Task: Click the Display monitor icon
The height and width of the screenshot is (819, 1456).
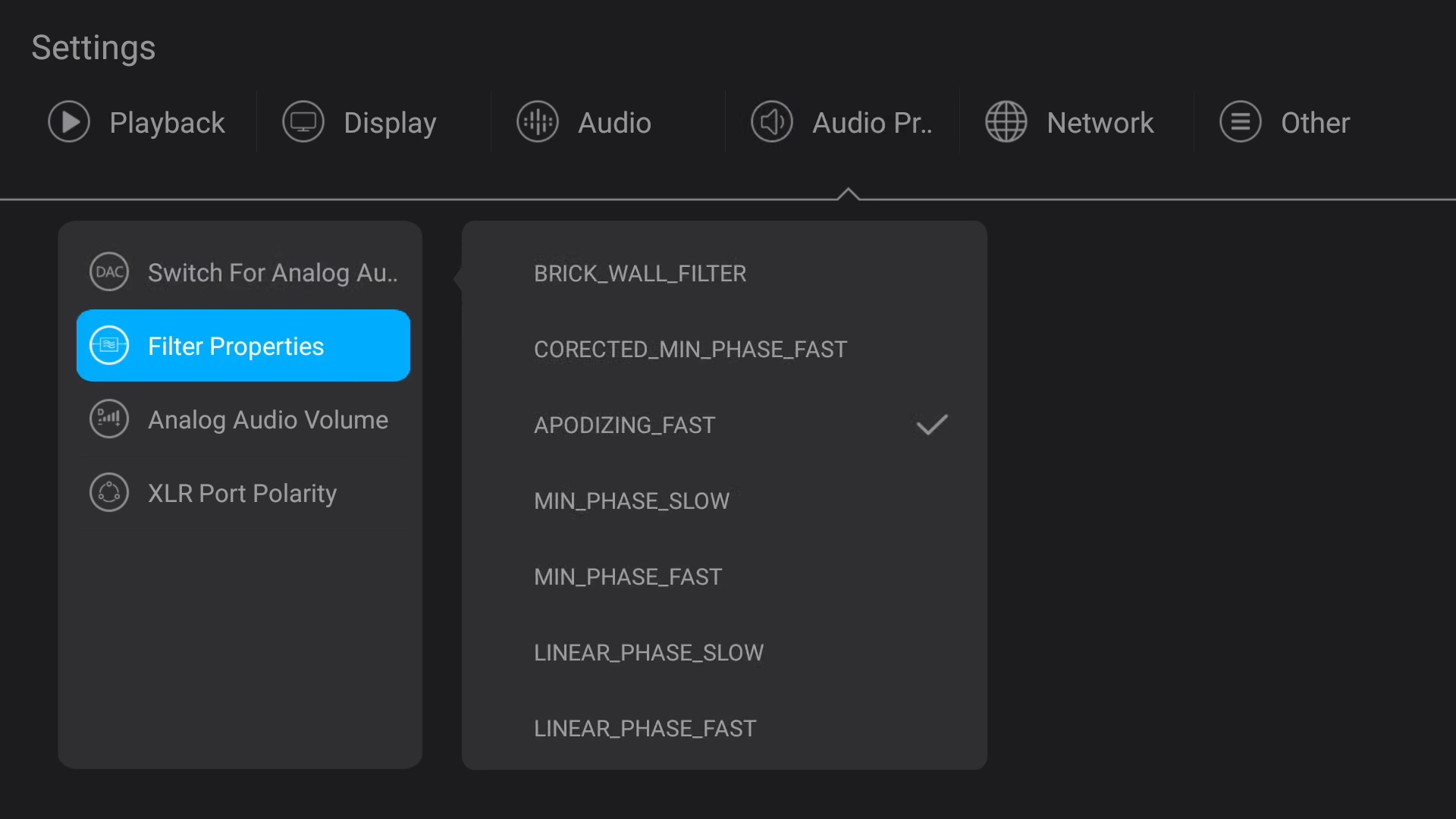Action: pyautogui.click(x=303, y=122)
